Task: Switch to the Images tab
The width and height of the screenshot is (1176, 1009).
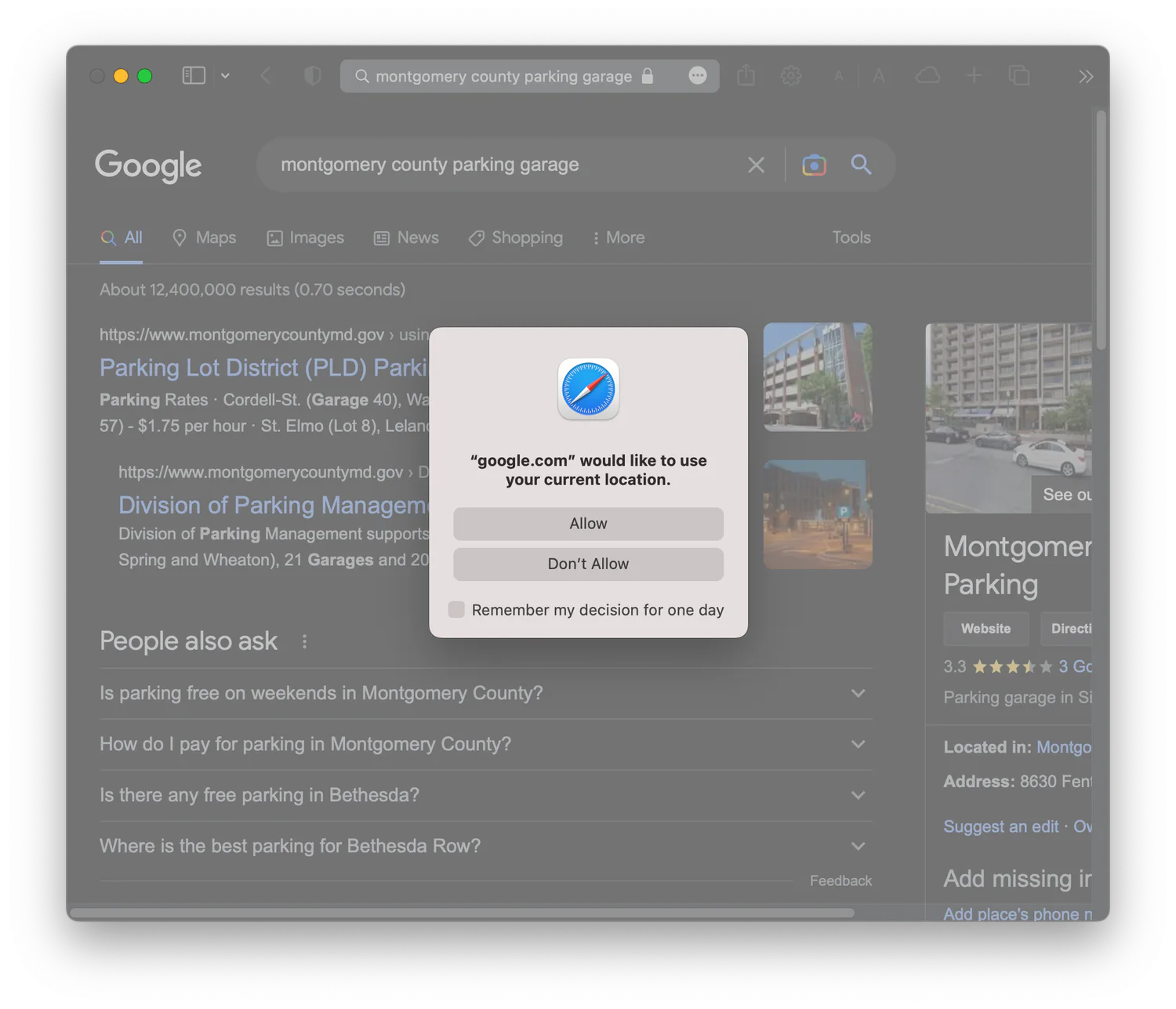Action: 305,238
